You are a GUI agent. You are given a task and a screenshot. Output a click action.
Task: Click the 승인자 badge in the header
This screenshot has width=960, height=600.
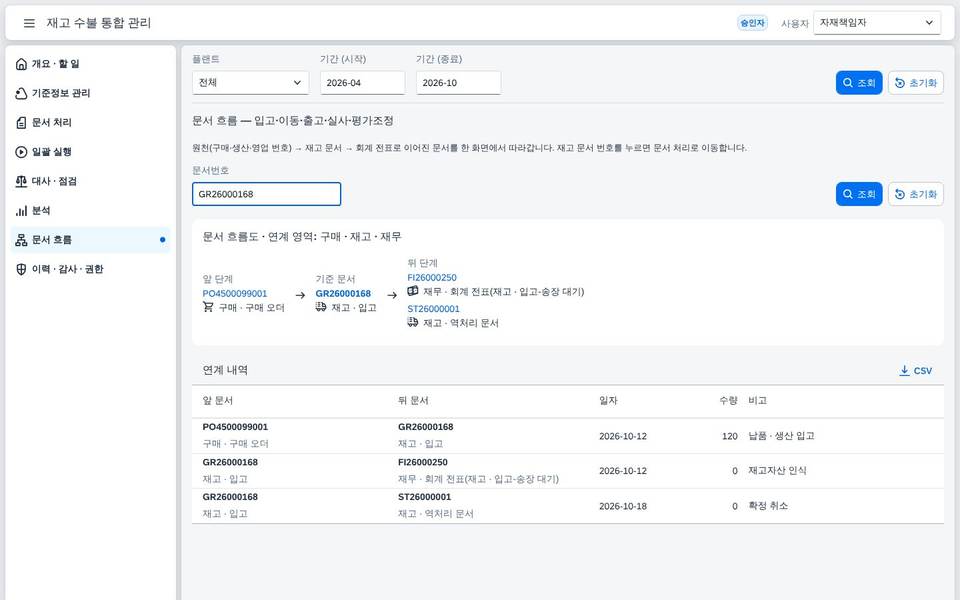752,23
